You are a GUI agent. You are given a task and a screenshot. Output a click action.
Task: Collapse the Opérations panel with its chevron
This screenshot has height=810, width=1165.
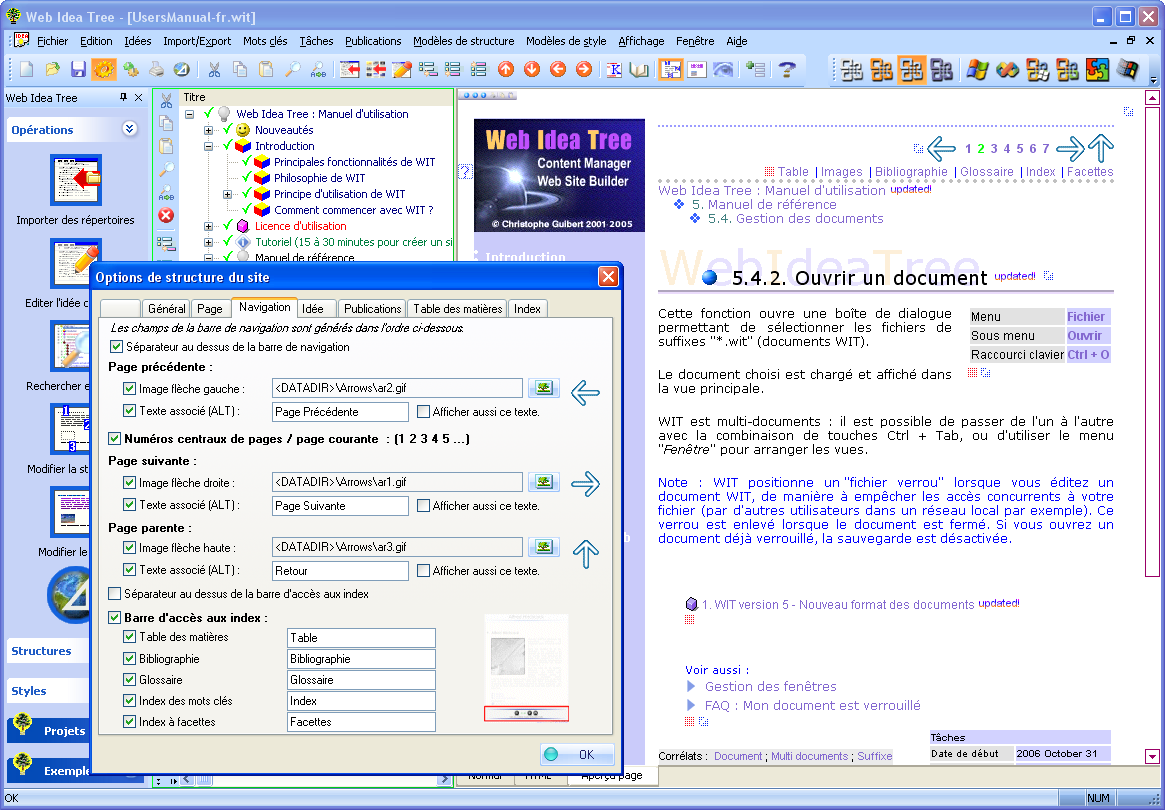(x=127, y=129)
